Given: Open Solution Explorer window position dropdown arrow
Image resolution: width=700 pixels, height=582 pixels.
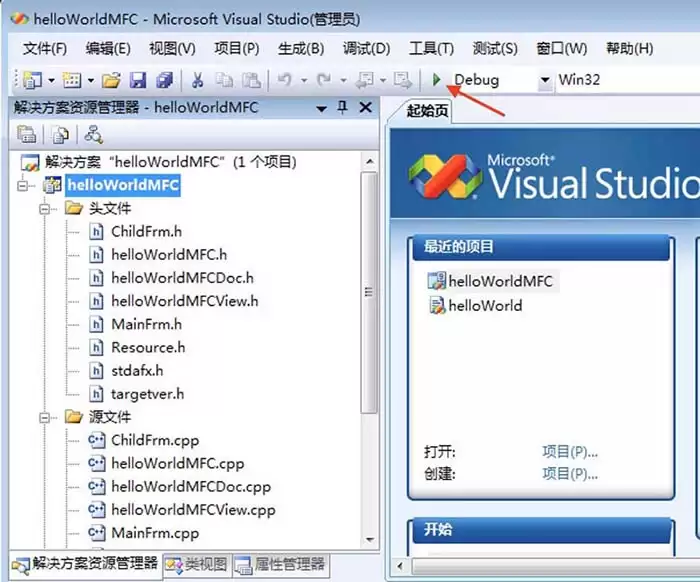Looking at the screenshot, I should pos(321,109).
